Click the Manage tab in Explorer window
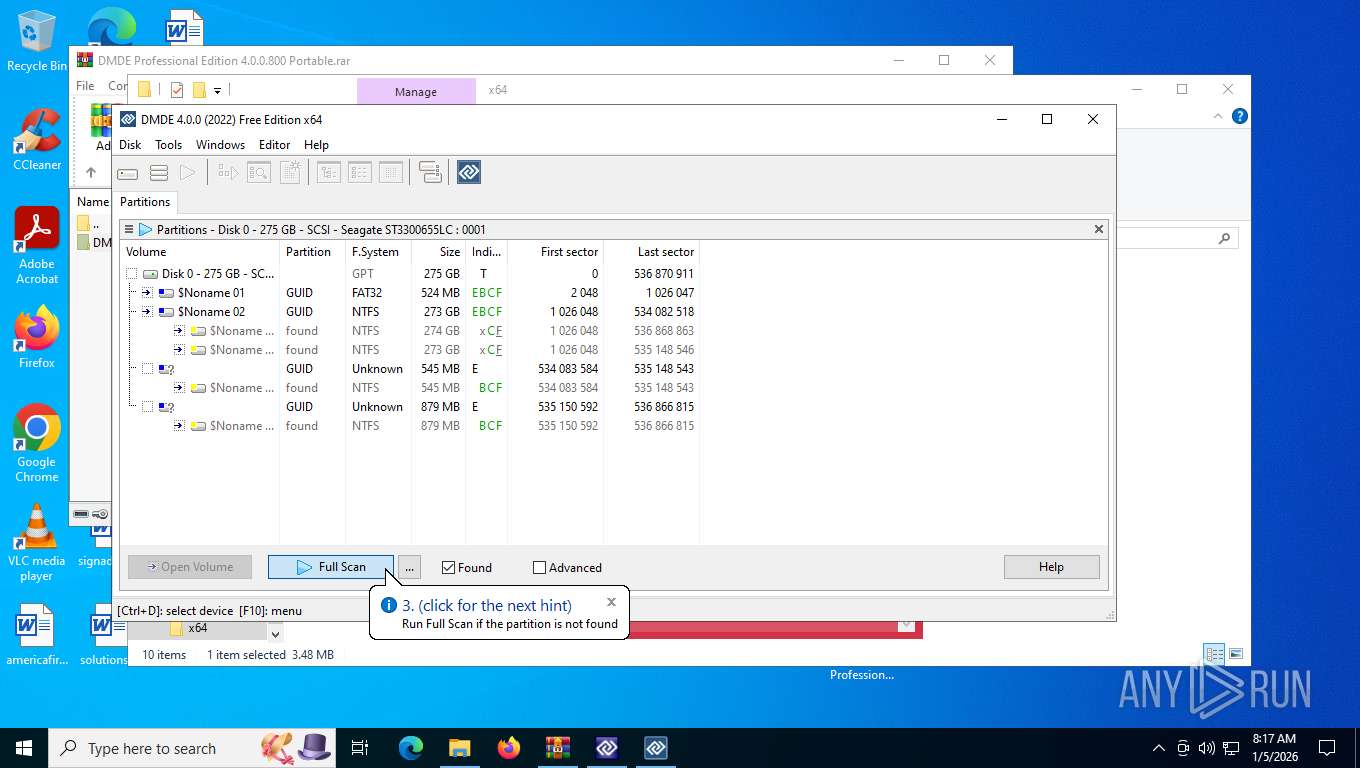 pos(416,91)
